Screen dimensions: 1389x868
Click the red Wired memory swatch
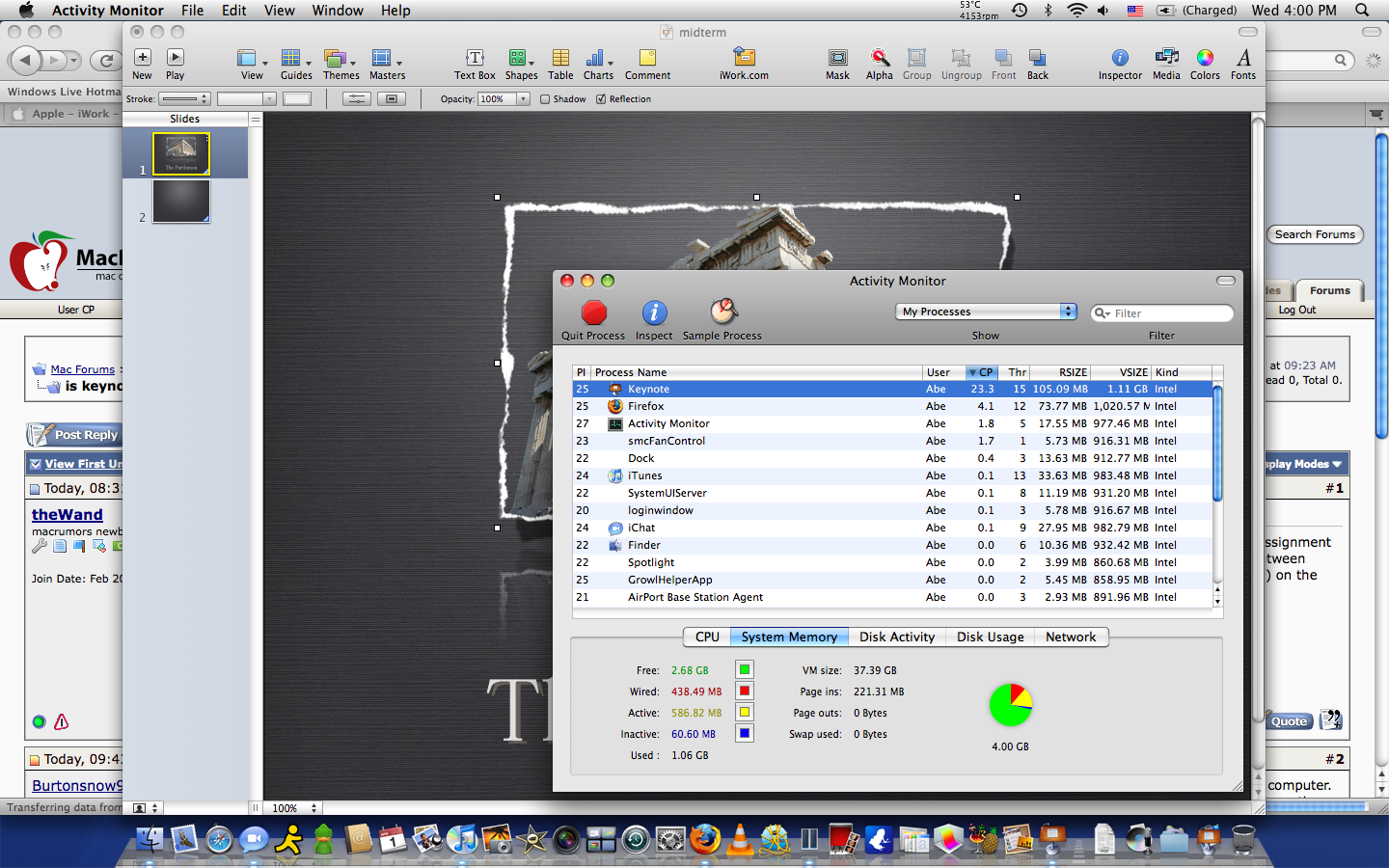744,691
